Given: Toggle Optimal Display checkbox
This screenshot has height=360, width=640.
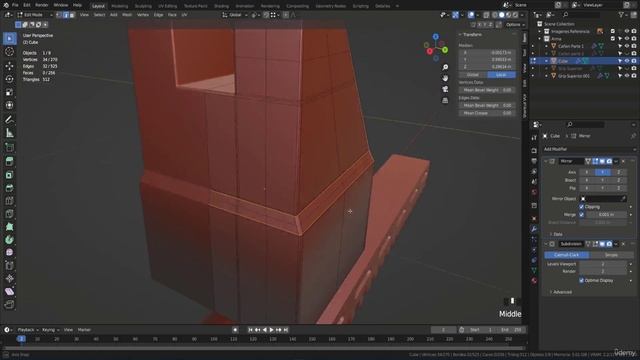Looking at the screenshot, I should [582, 280].
